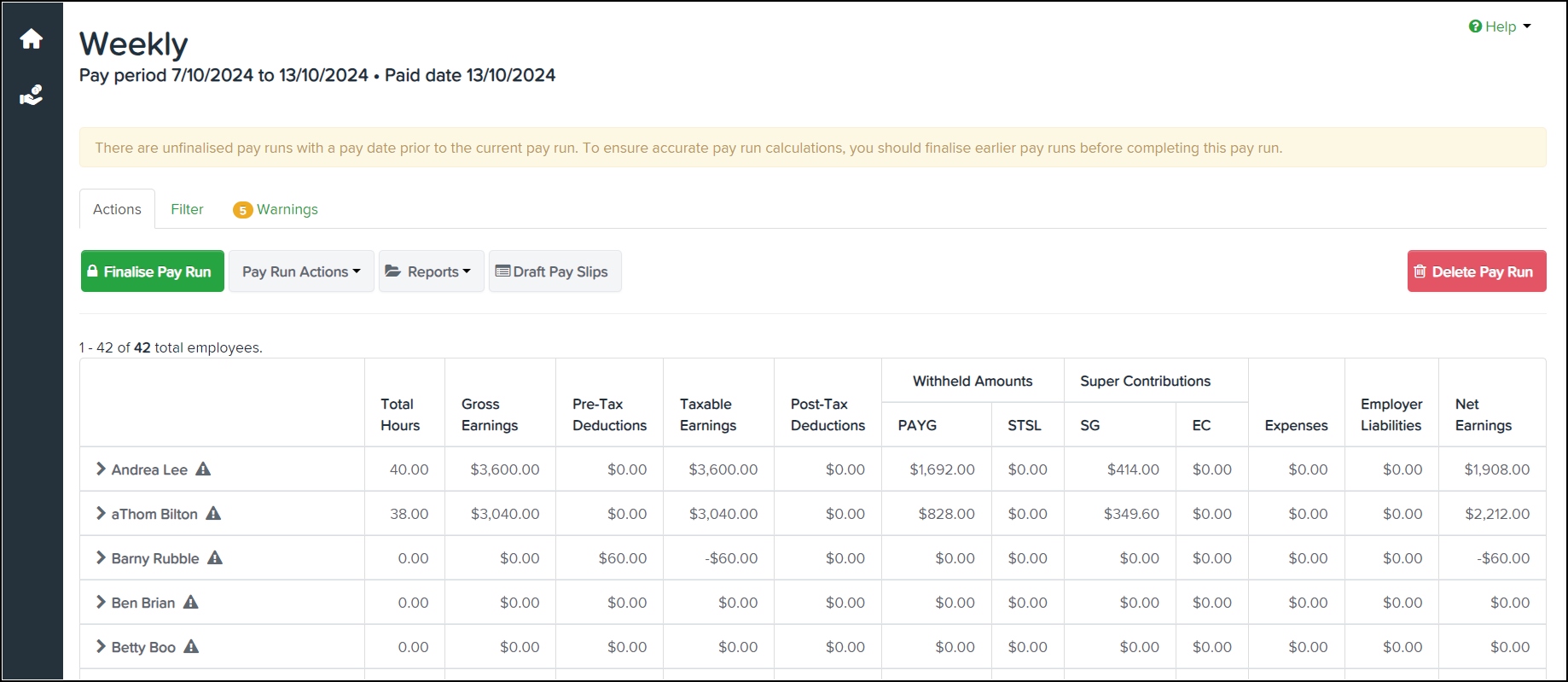
Task: Expand the Betty Boo row chevron
Action: 101,647
